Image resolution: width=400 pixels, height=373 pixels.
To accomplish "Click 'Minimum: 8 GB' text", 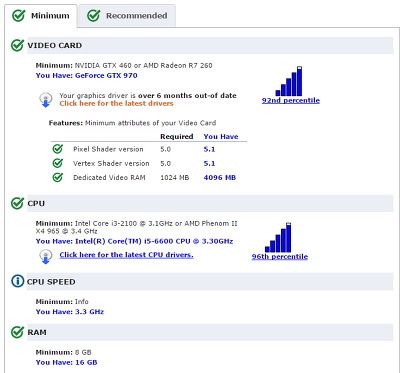I will point(63,352).
